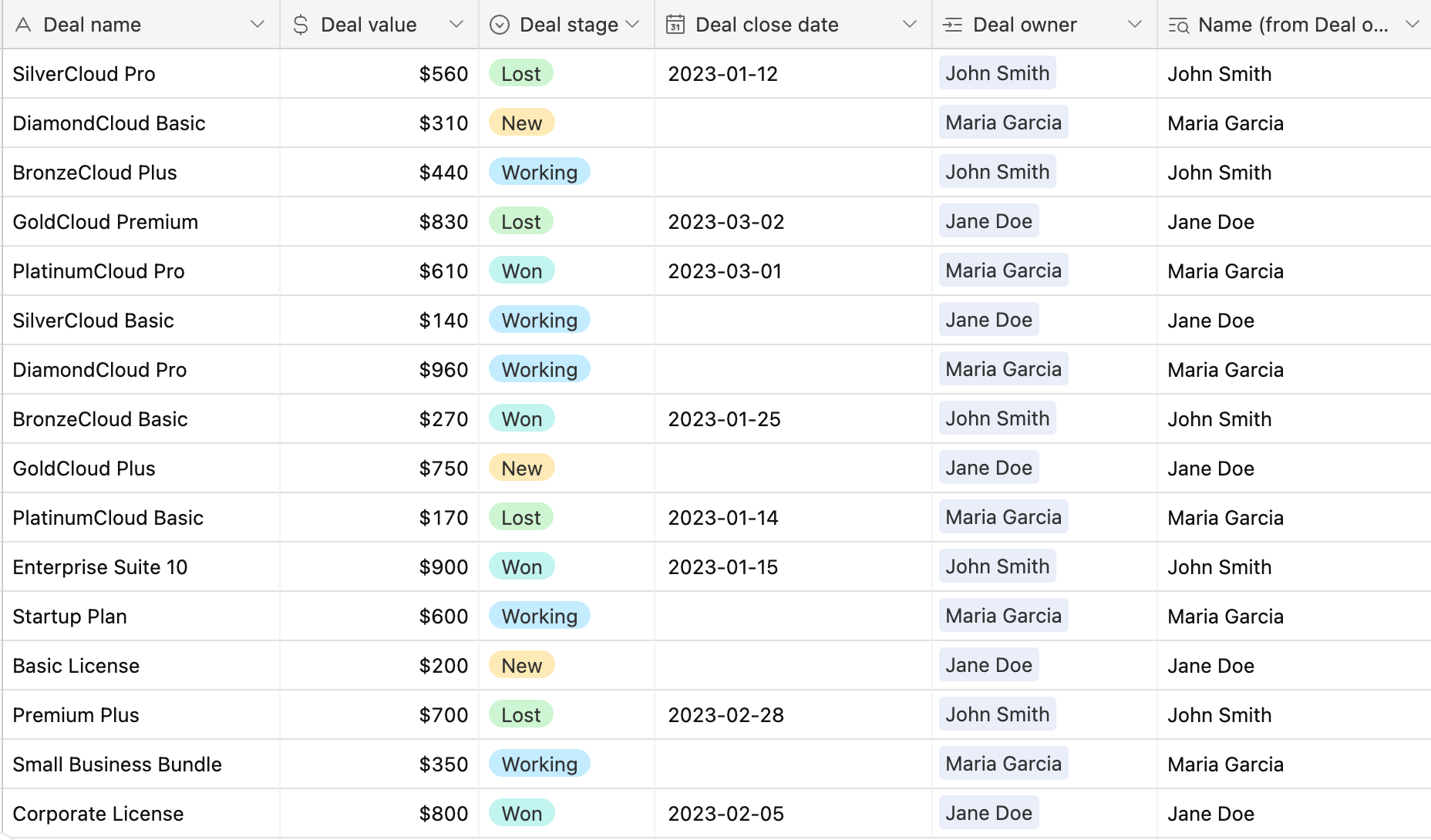Click John Smith owner pill on Premium Plus row
This screenshot has width=1431, height=840.
tap(997, 714)
